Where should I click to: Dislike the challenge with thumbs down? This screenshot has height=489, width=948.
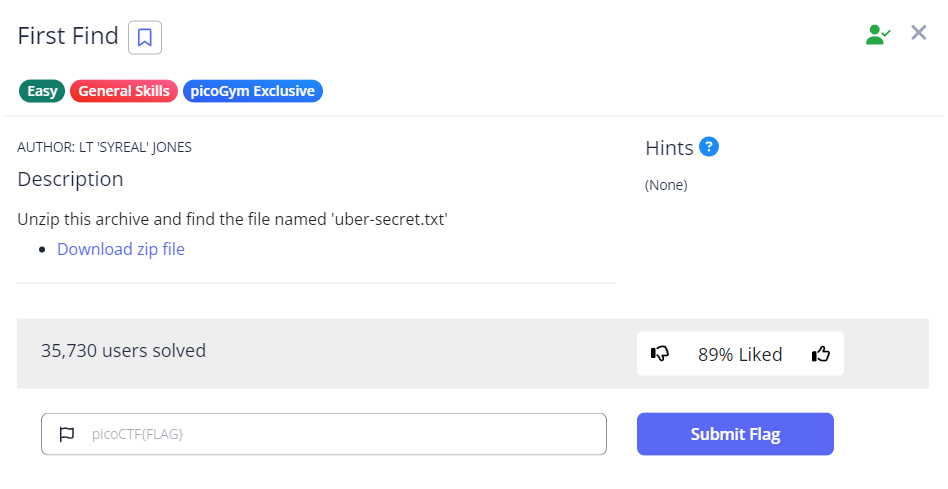click(660, 353)
